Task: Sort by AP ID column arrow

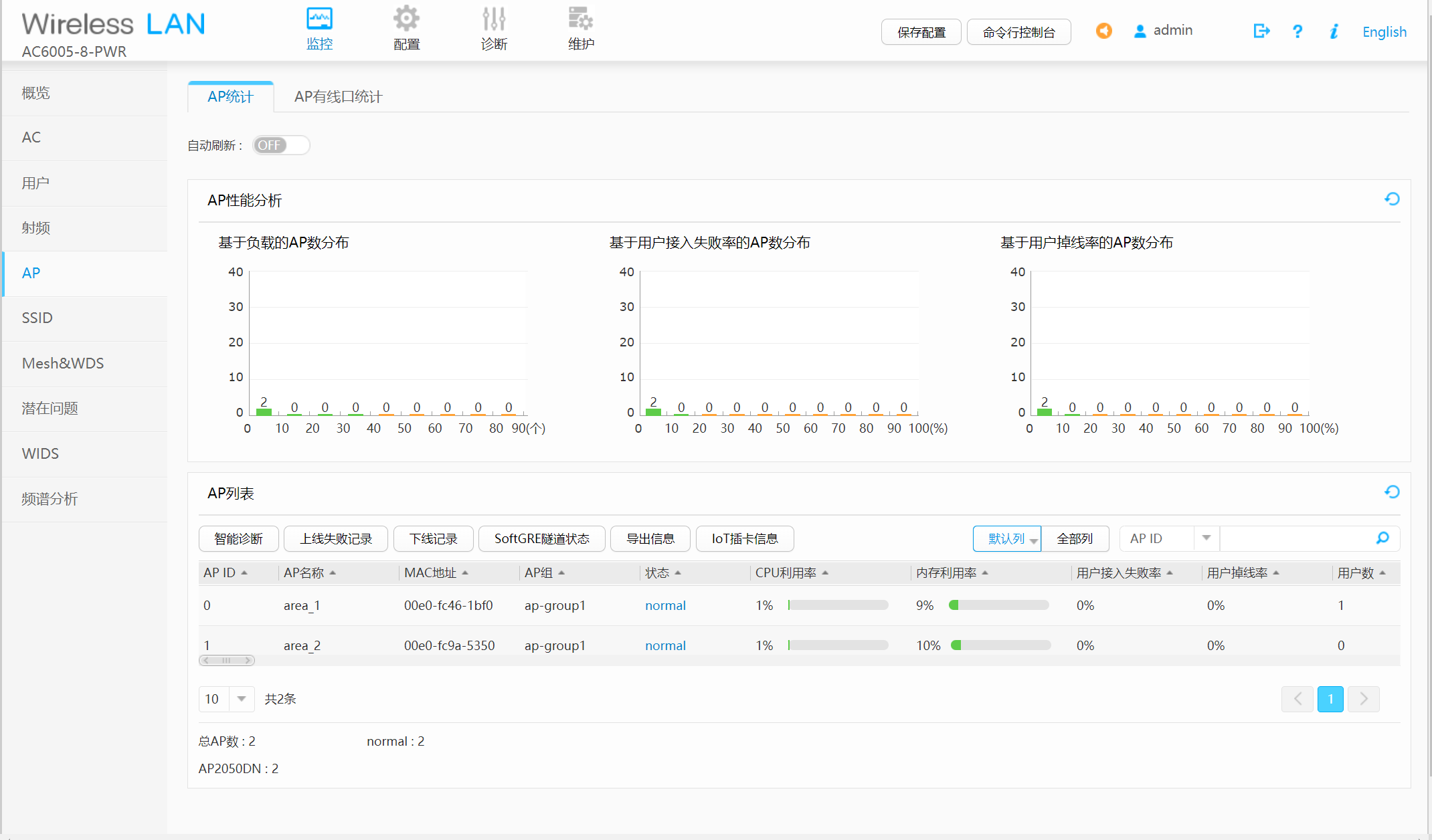Action: pyautogui.click(x=244, y=572)
